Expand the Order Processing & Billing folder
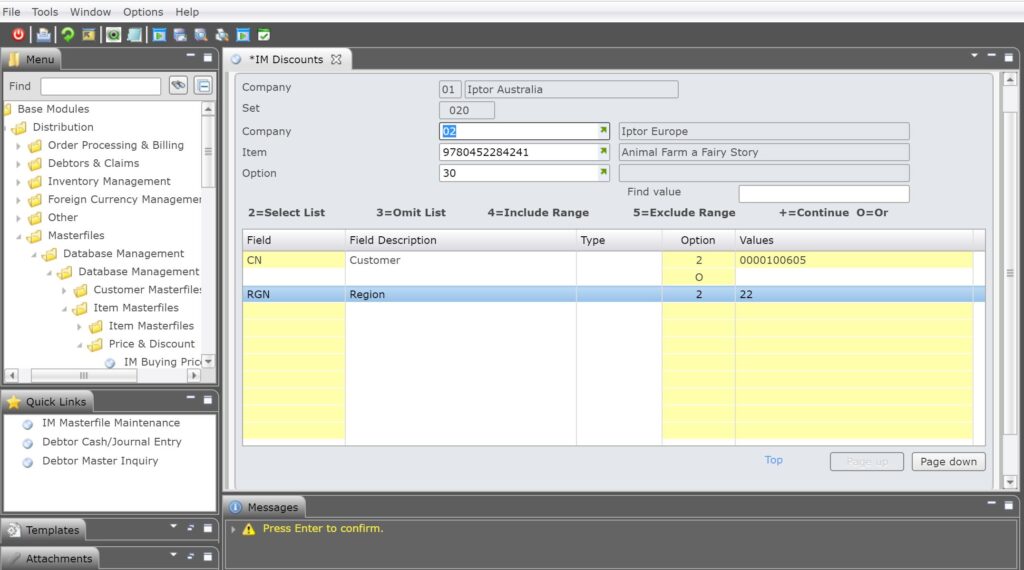 point(18,146)
